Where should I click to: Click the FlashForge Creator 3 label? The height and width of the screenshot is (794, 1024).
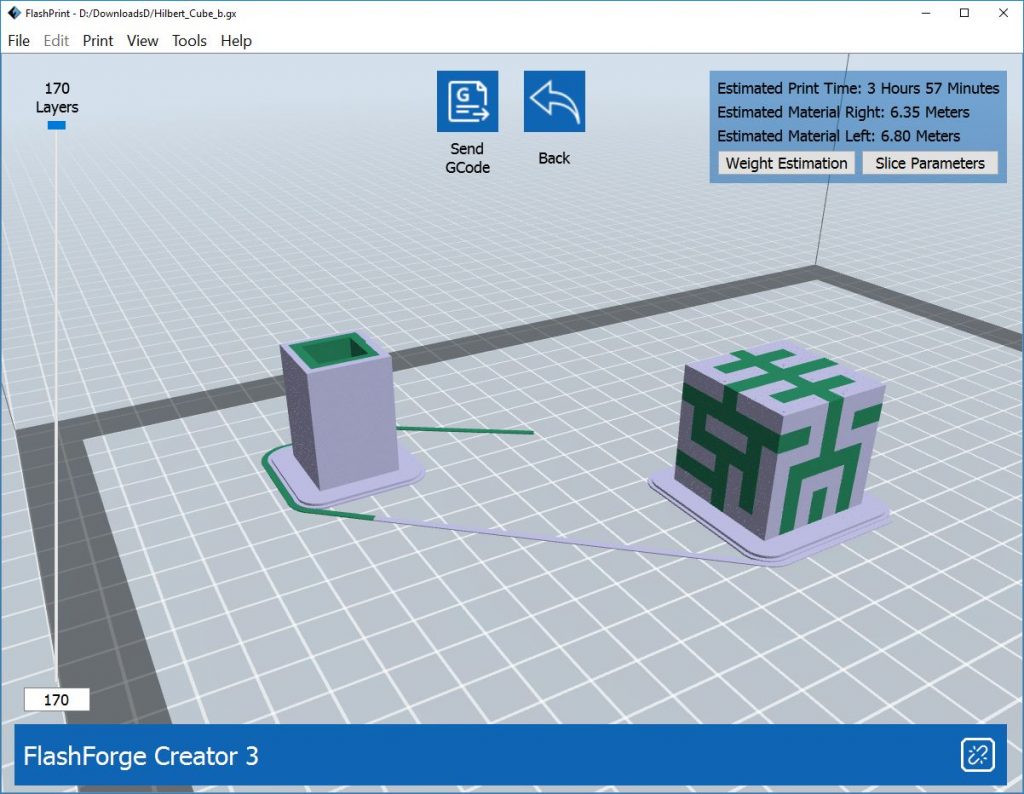141,756
